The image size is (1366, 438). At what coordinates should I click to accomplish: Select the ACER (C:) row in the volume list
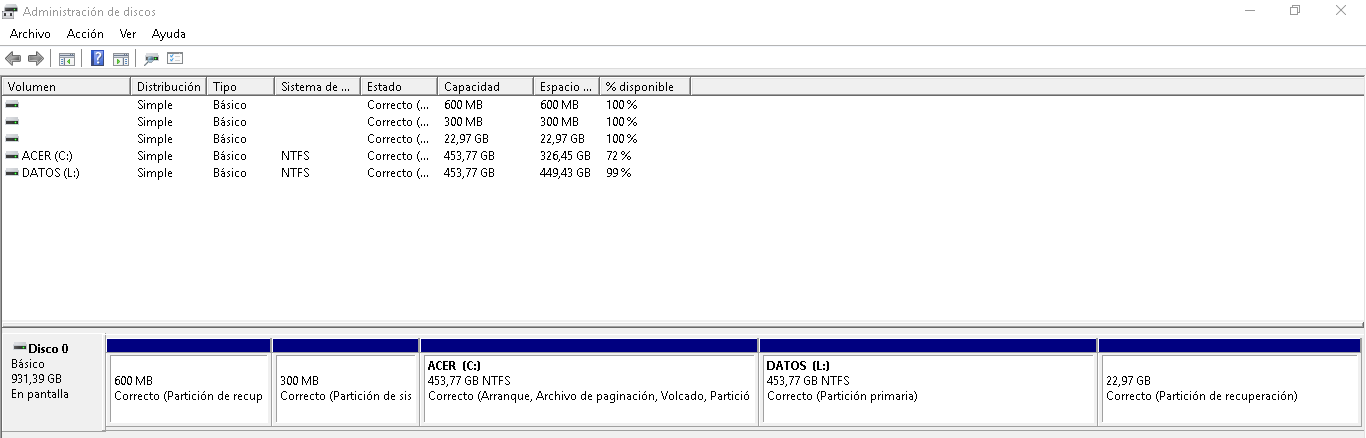[346, 156]
